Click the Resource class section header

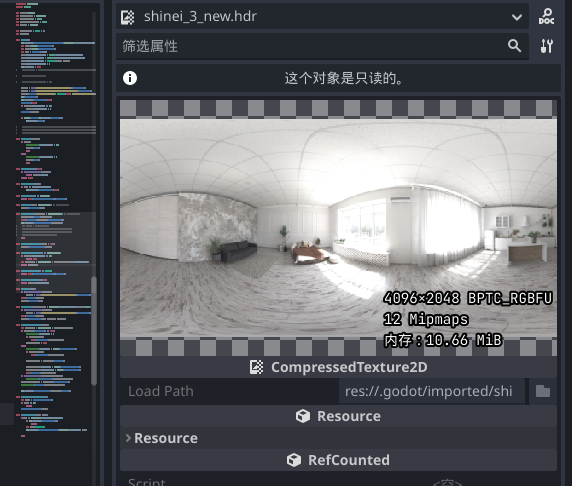point(338,416)
